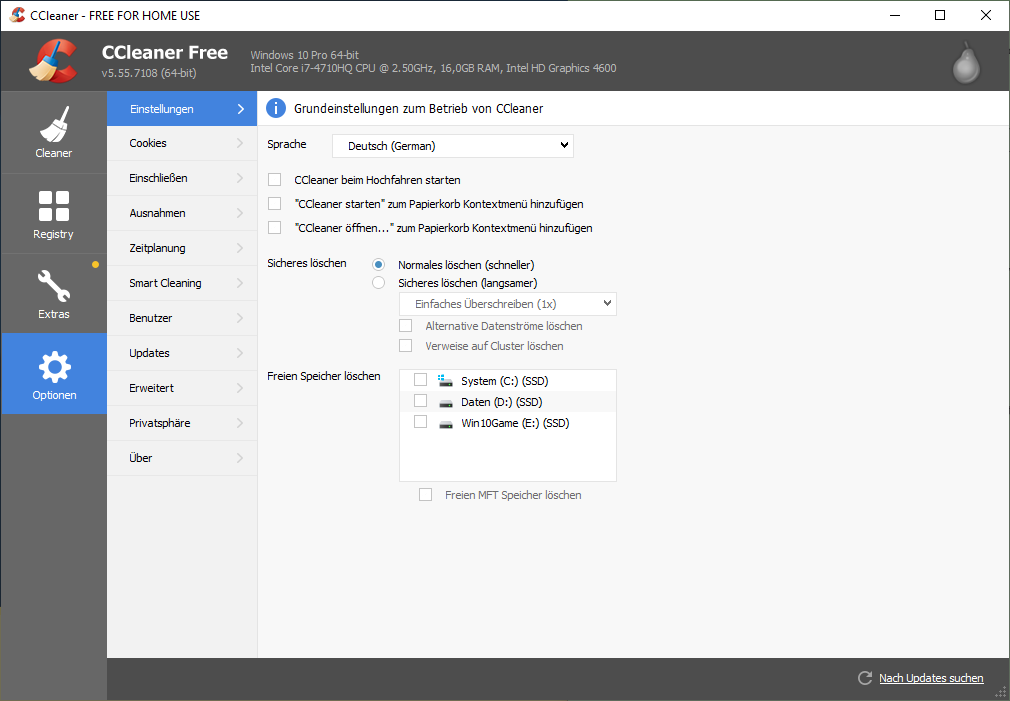Click the CCleaner logo in the header

[x=52, y=61]
